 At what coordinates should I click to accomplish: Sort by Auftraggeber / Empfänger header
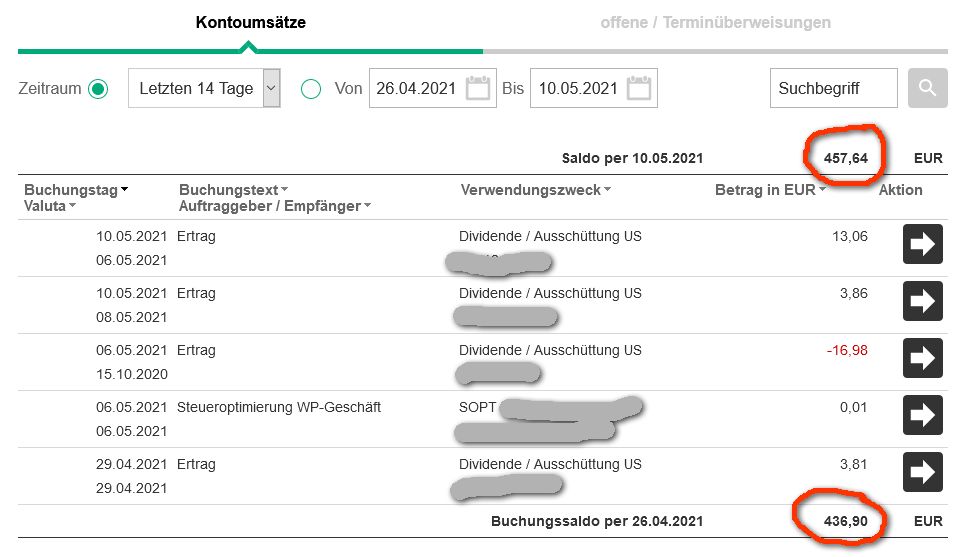[272, 206]
